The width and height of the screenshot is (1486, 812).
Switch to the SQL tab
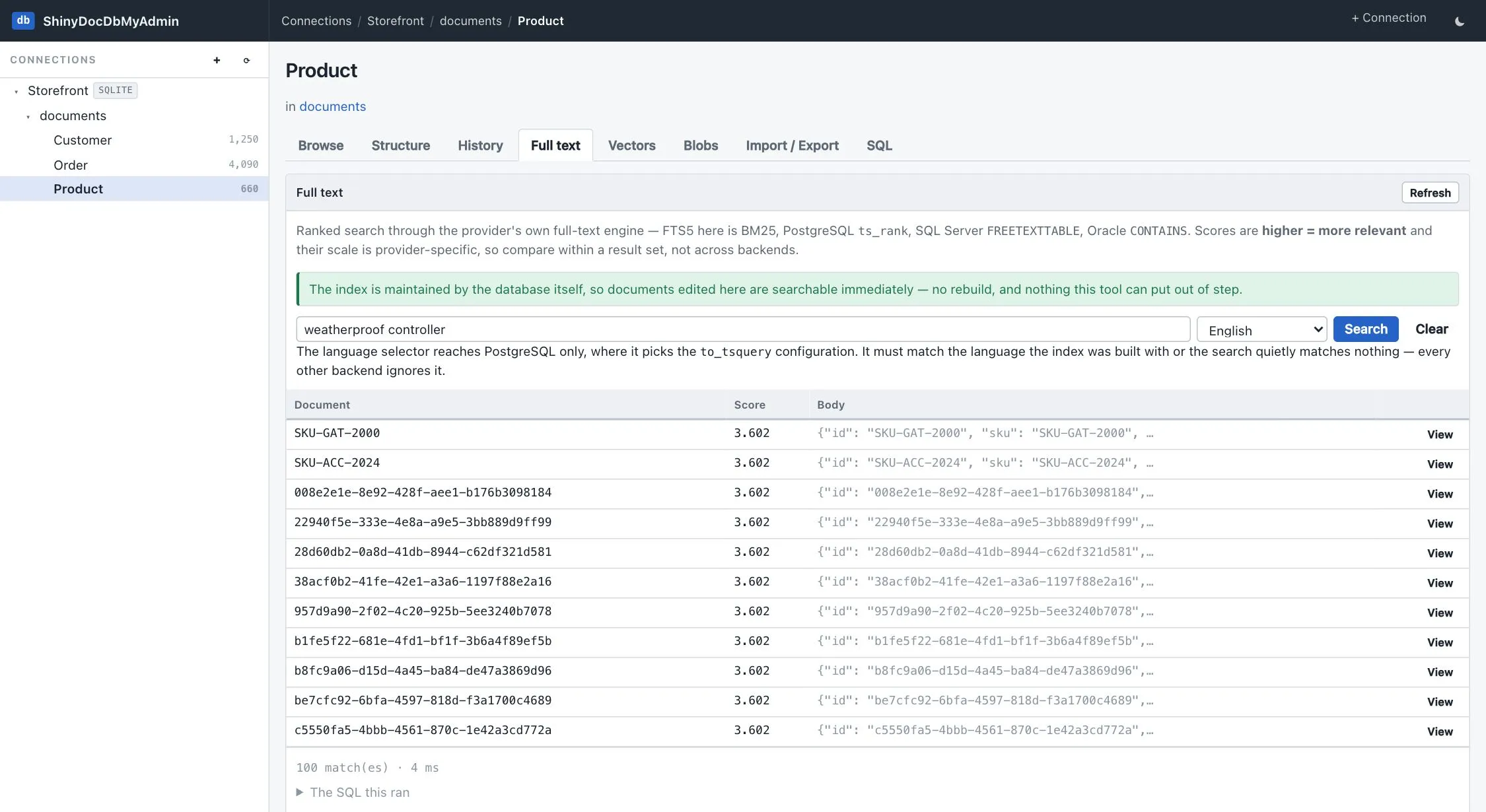[x=879, y=145]
